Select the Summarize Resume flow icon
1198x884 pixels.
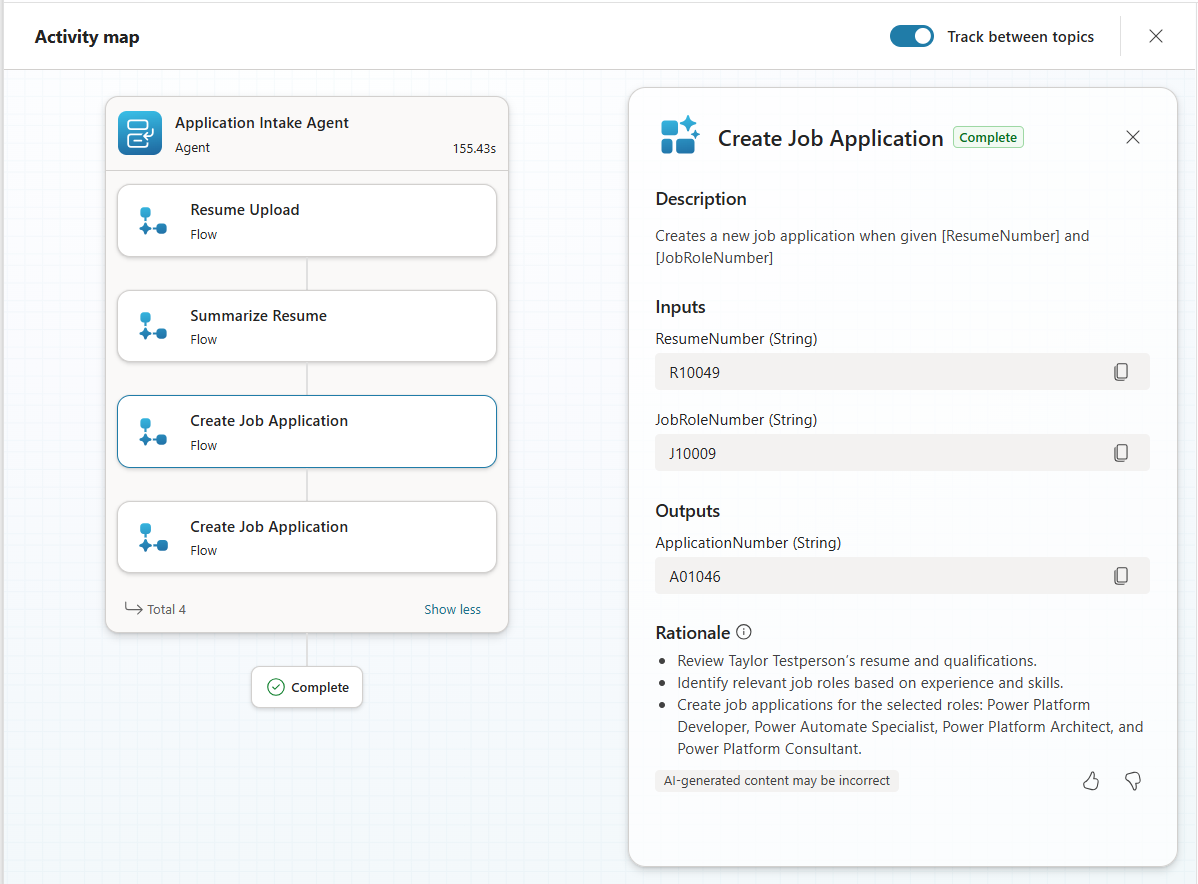[152, 327]
